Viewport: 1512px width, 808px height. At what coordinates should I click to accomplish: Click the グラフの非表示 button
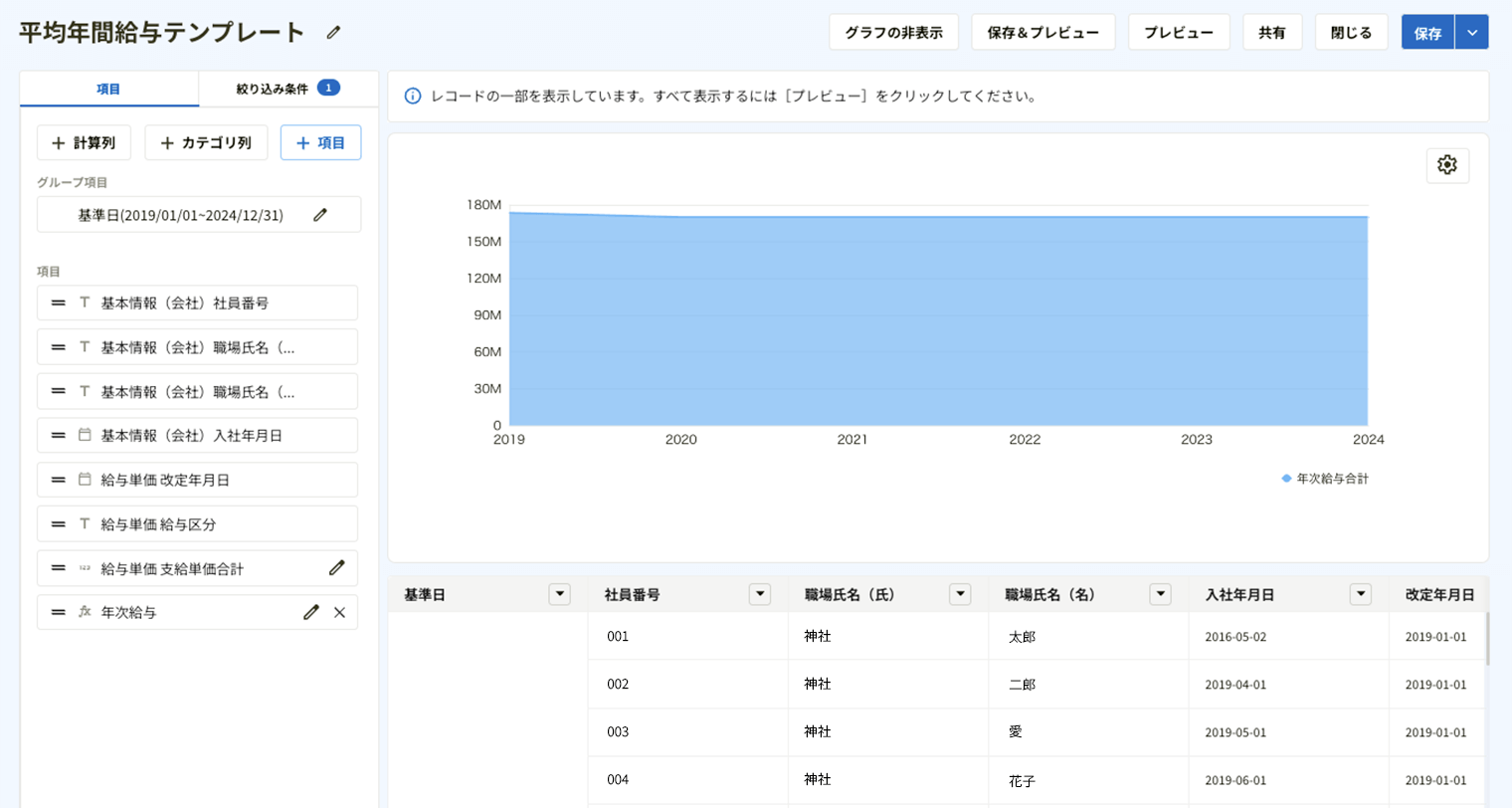pyautogui.click(x=893, y=33)
